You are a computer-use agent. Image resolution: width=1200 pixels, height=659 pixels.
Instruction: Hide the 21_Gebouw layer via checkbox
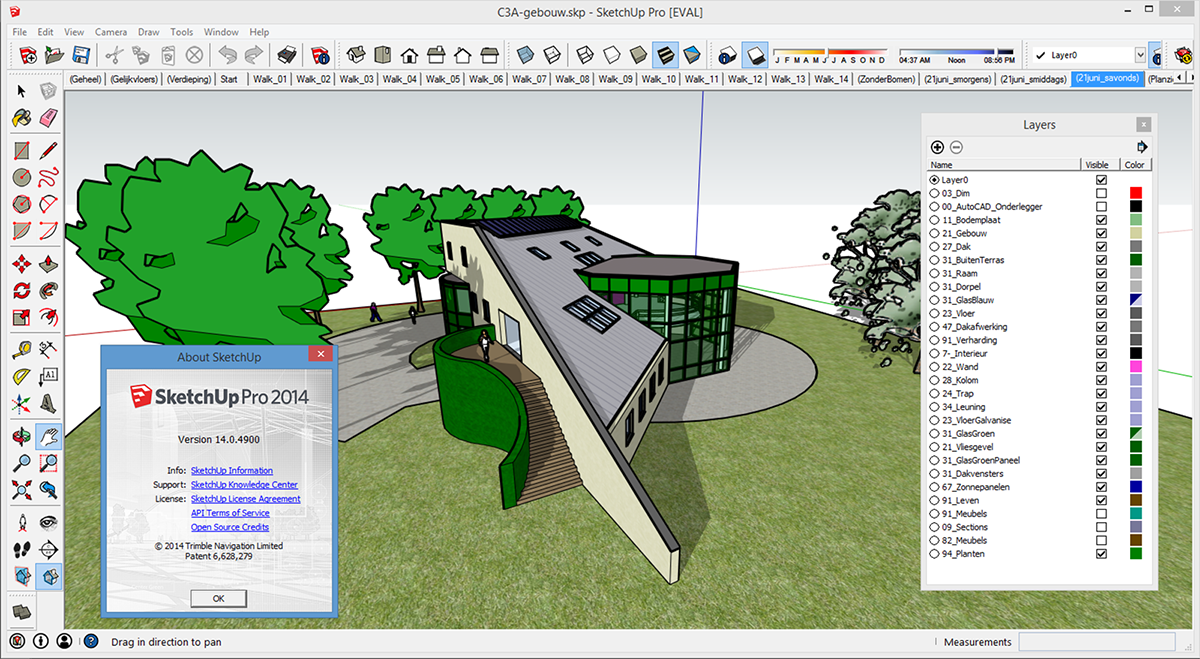pos(1101,233)
